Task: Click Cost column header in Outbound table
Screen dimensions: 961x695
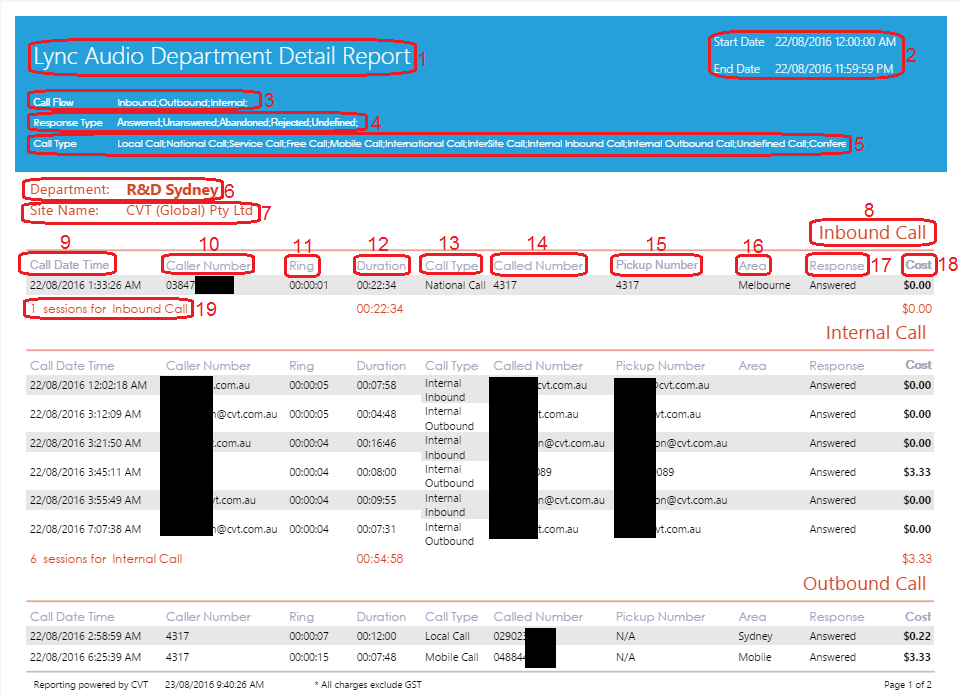Action: coord(918,617)
